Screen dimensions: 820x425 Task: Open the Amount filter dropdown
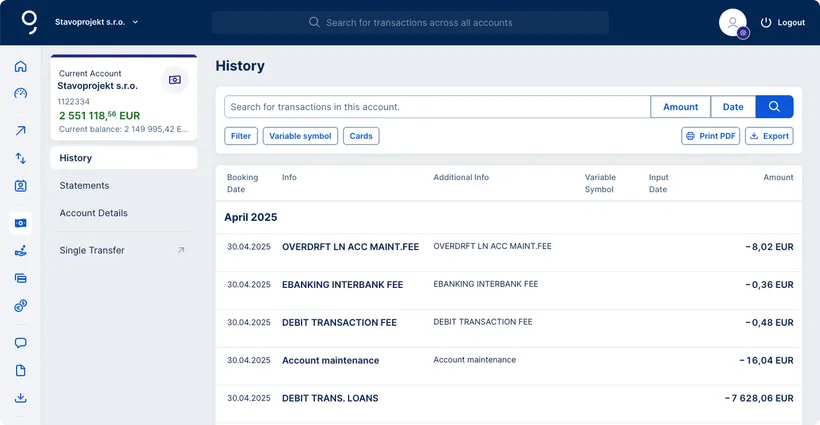click(x=680, y=107)
